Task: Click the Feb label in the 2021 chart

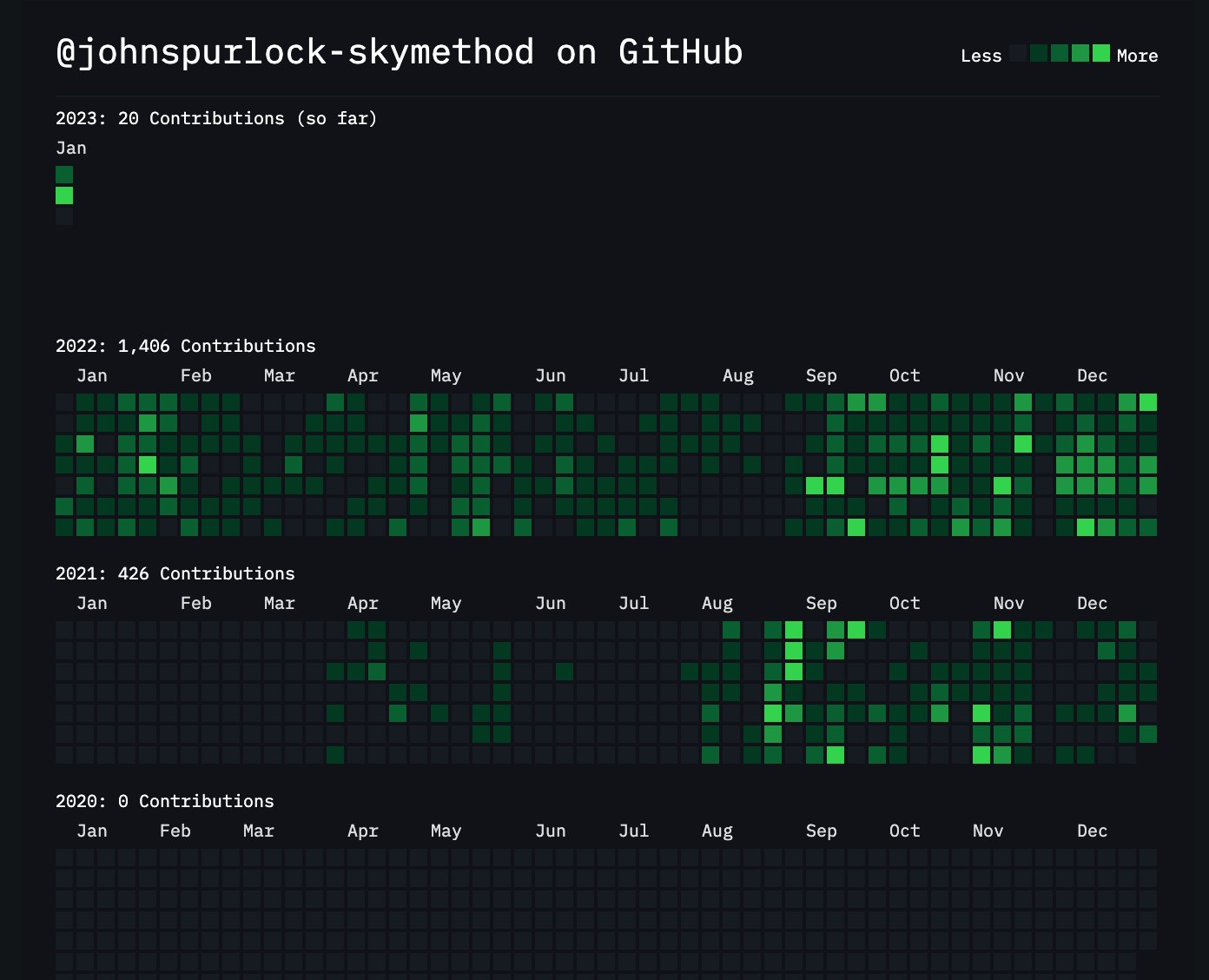Action: [x=196, y=603]
